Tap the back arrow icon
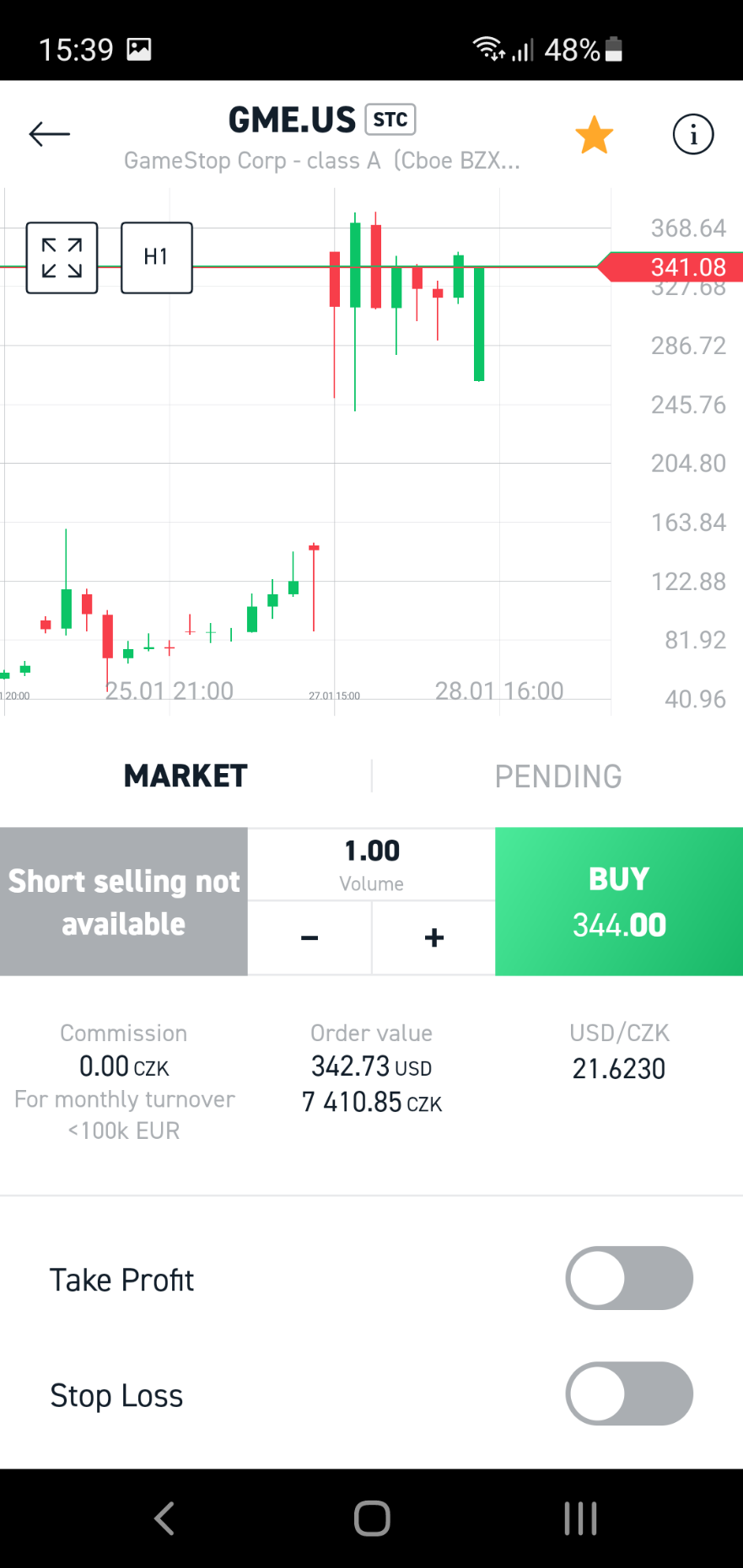The width and height of the screenshot is (743, 1568). 49,134
